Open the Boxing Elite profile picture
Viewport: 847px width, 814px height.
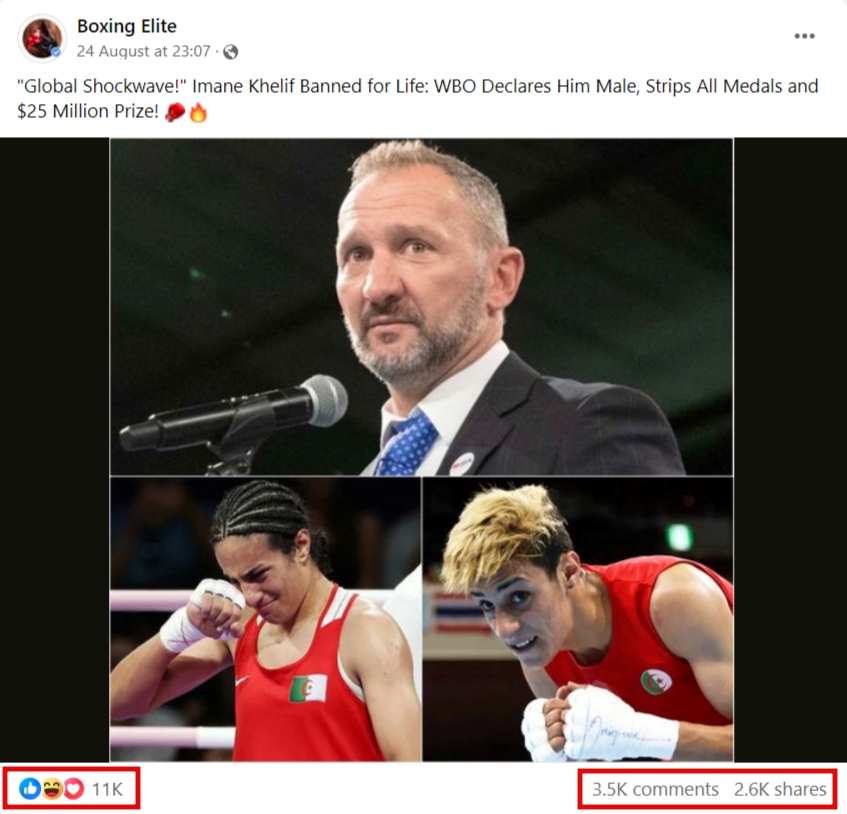click(x=42, y=38)
